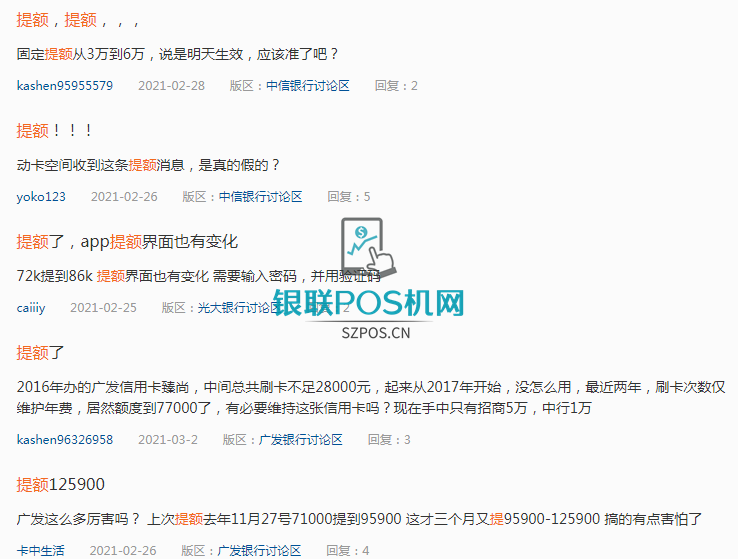Screen dimensions: 738x559
Task: Click excerpt about 固定提额从3万到6万
Action: coord(177,54)
